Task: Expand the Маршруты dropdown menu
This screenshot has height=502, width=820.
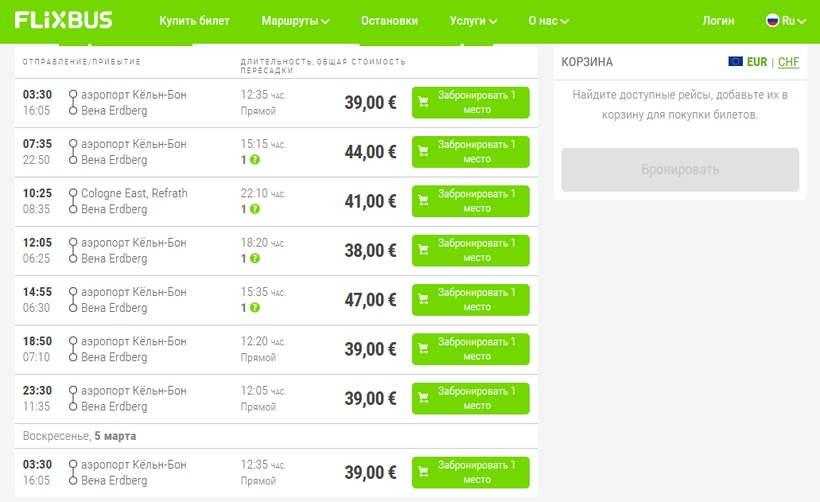Action: [x=295, y=21]
